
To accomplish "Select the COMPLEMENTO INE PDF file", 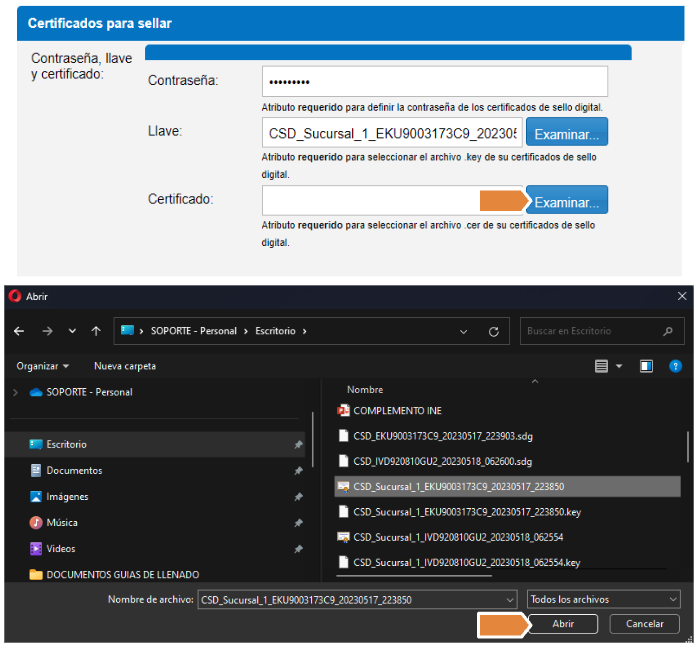I will pyautogui.click(x=397, y=410).
